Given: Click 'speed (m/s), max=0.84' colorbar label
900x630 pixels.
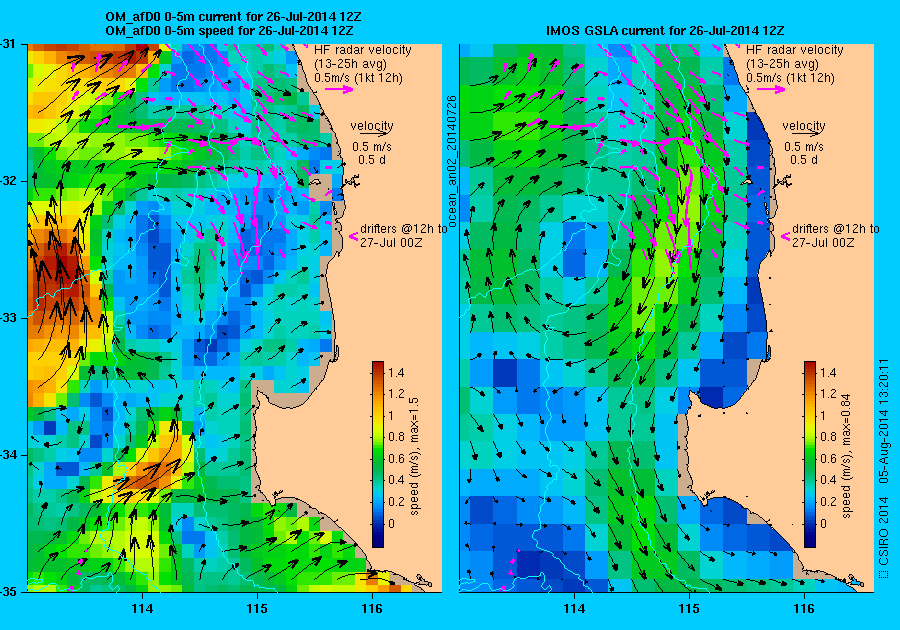Looking at the screenshot, I should [x=847, y=456].
